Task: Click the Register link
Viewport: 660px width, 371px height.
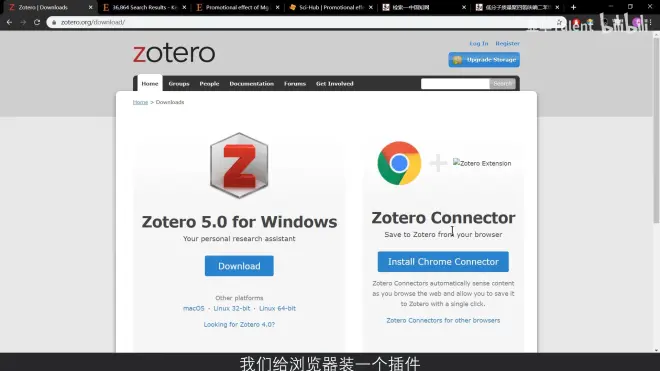Action: coord(507,43)
